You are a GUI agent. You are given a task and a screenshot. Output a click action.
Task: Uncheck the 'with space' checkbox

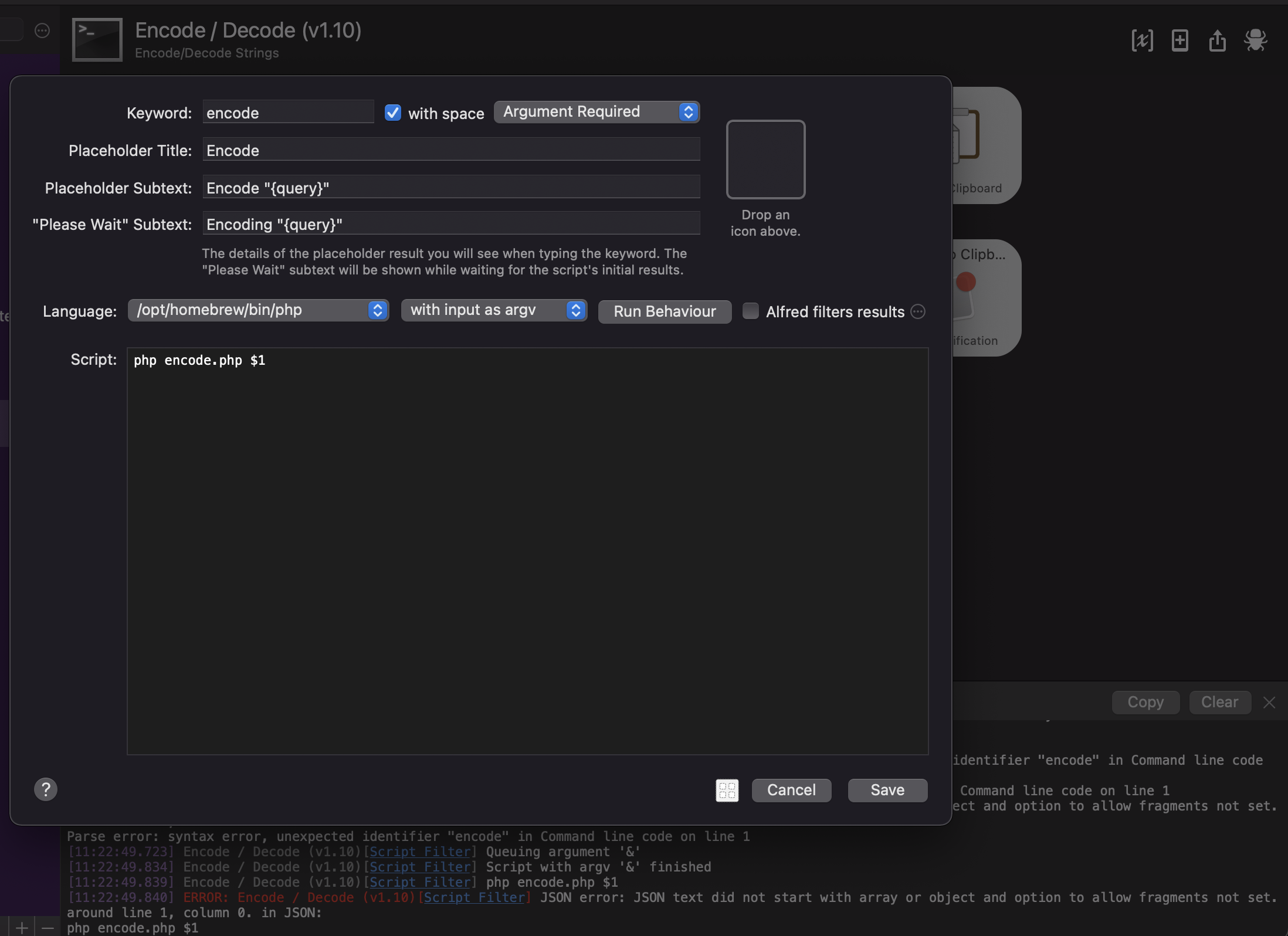392,113
